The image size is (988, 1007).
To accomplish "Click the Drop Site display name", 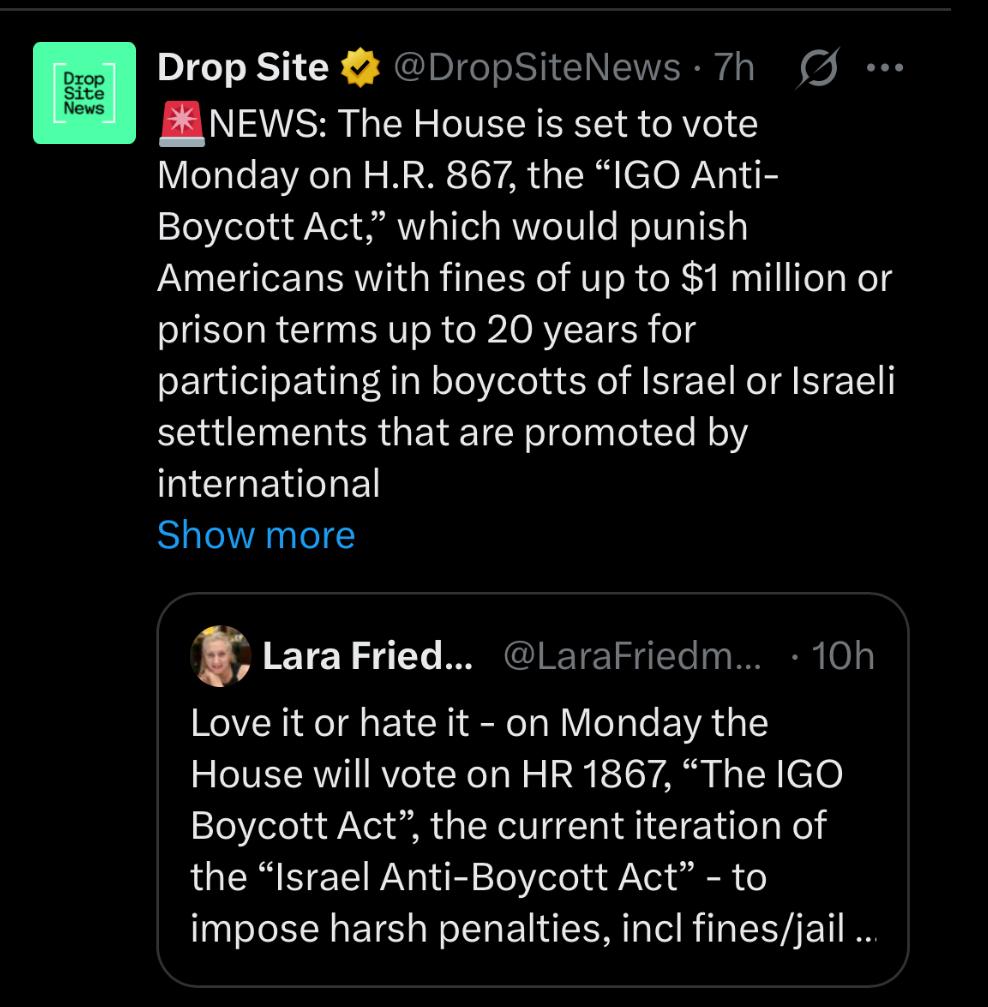I will point(243,67).
